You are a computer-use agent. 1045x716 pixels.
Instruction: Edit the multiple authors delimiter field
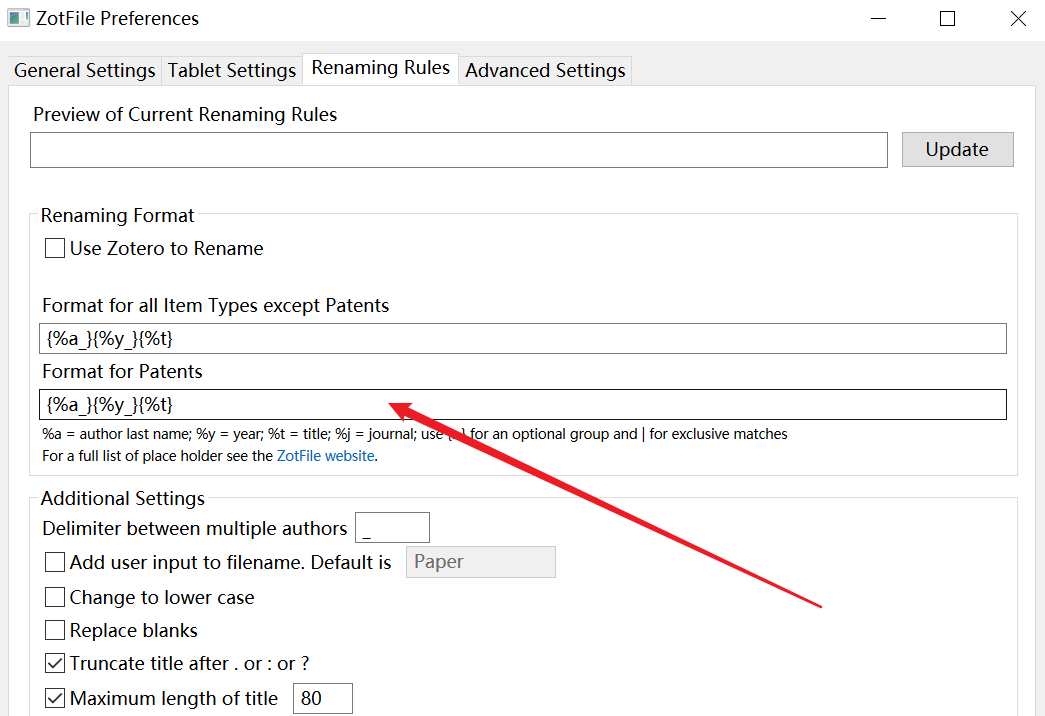click(x=392, y=528)
